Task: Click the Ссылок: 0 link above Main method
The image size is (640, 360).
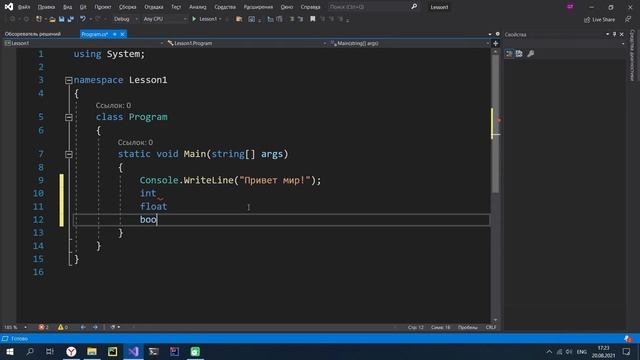Action: tap(135, 142)
